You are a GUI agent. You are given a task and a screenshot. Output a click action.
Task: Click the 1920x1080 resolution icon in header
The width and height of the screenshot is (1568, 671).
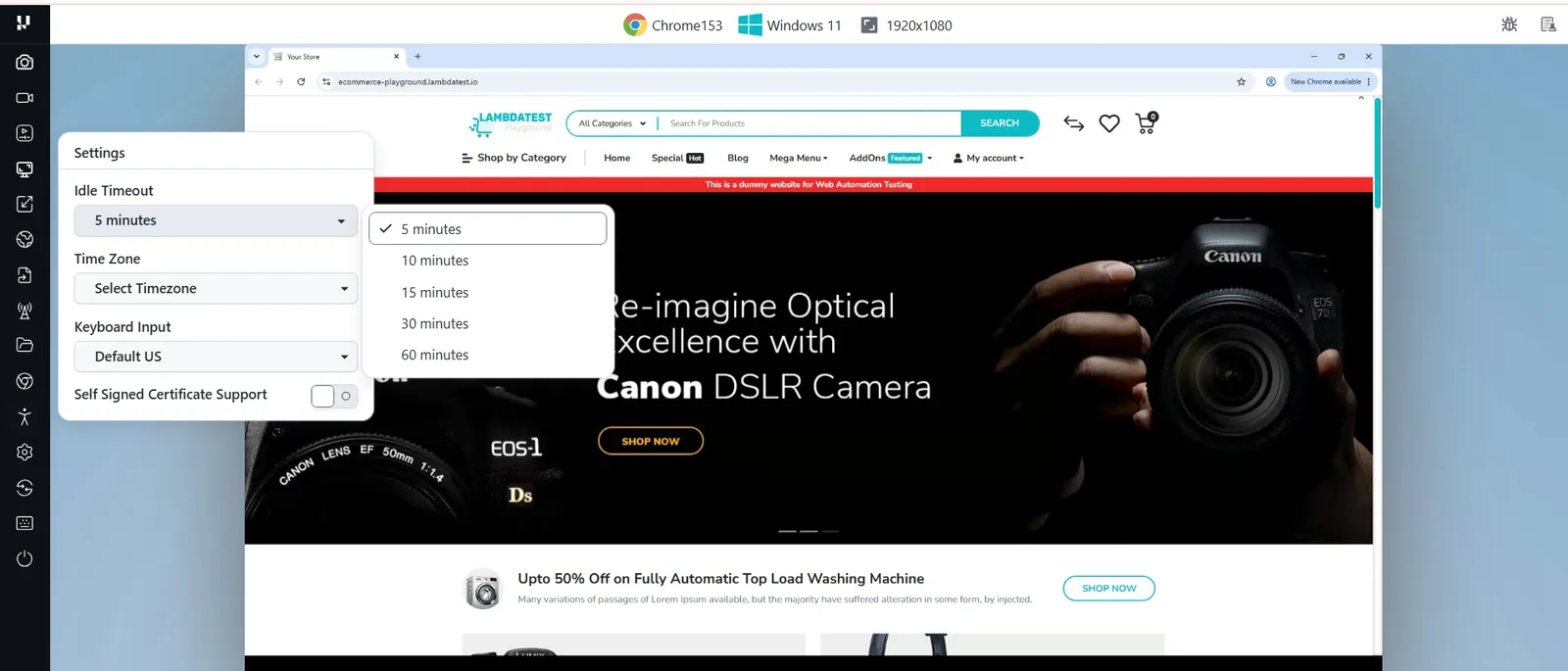pos(869,24)
